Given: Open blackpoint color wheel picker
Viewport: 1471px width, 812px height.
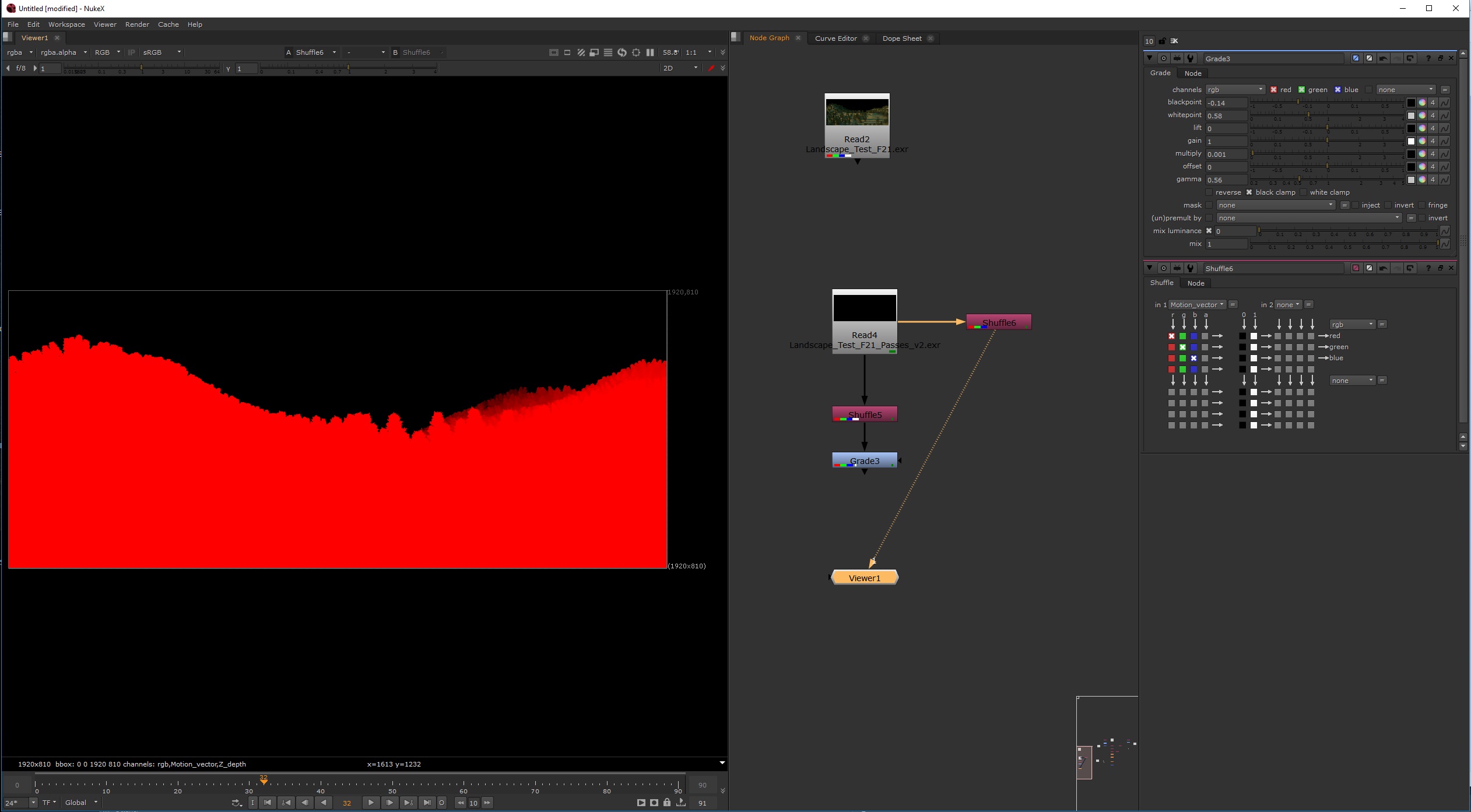Looking at the screenshot, I should click(1422, 103).
